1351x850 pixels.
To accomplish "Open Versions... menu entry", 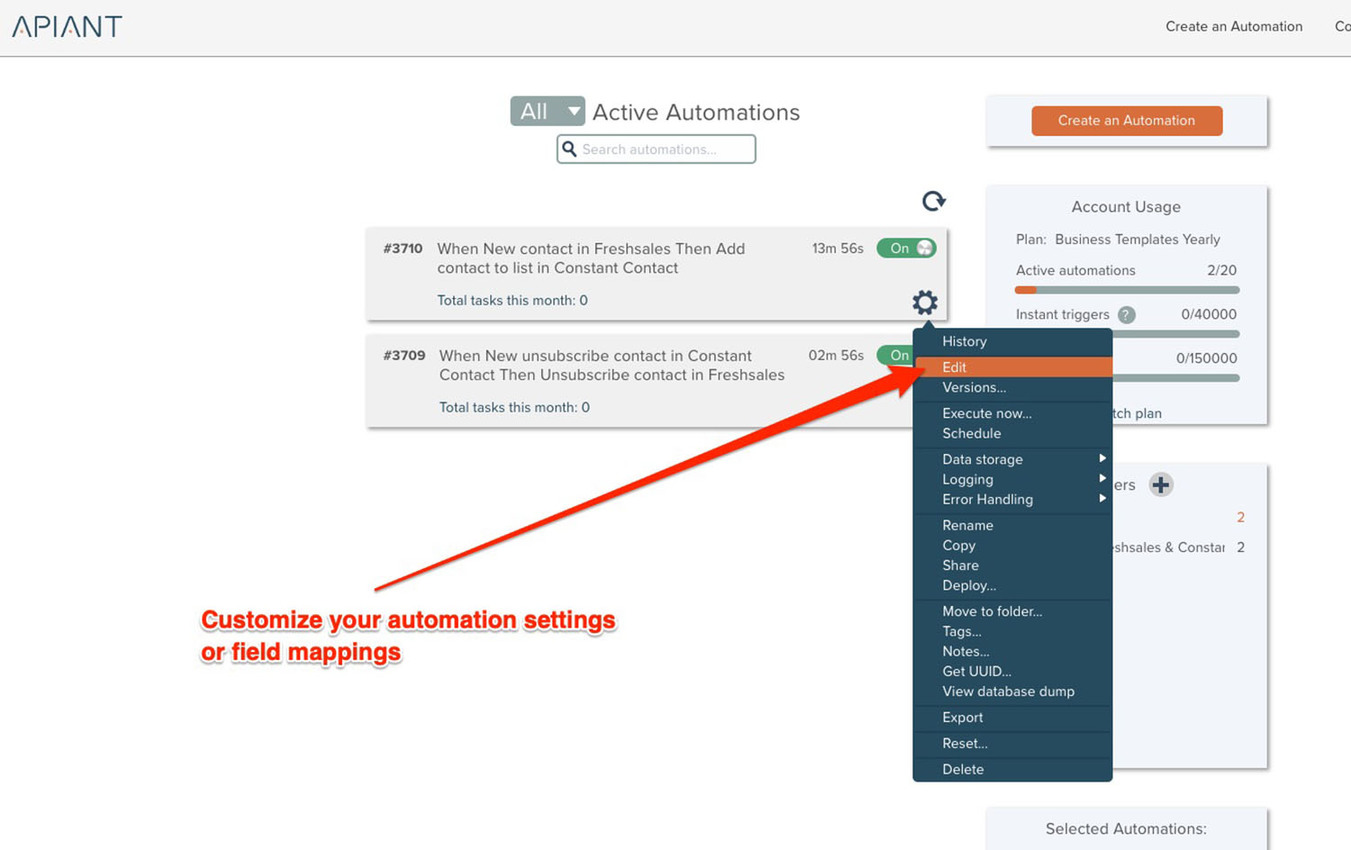I will click(x=1012, y=387).
